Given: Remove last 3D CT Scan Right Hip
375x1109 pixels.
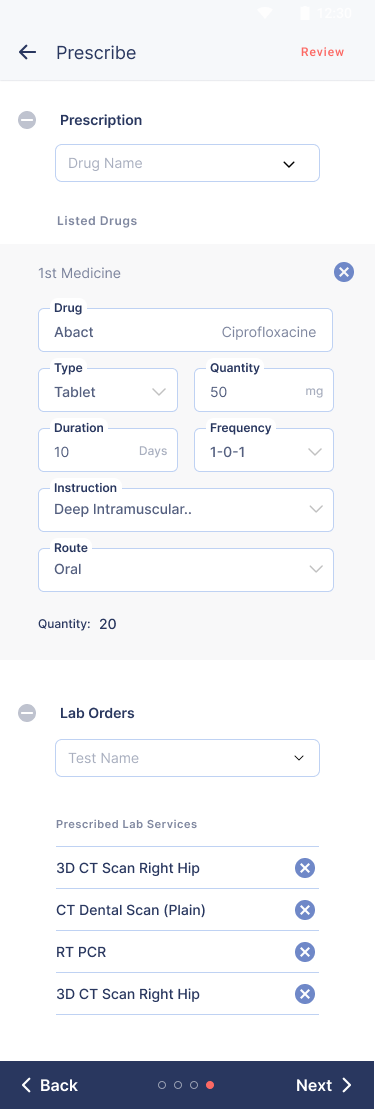Looking at the screenshot, I should (304, 994).
